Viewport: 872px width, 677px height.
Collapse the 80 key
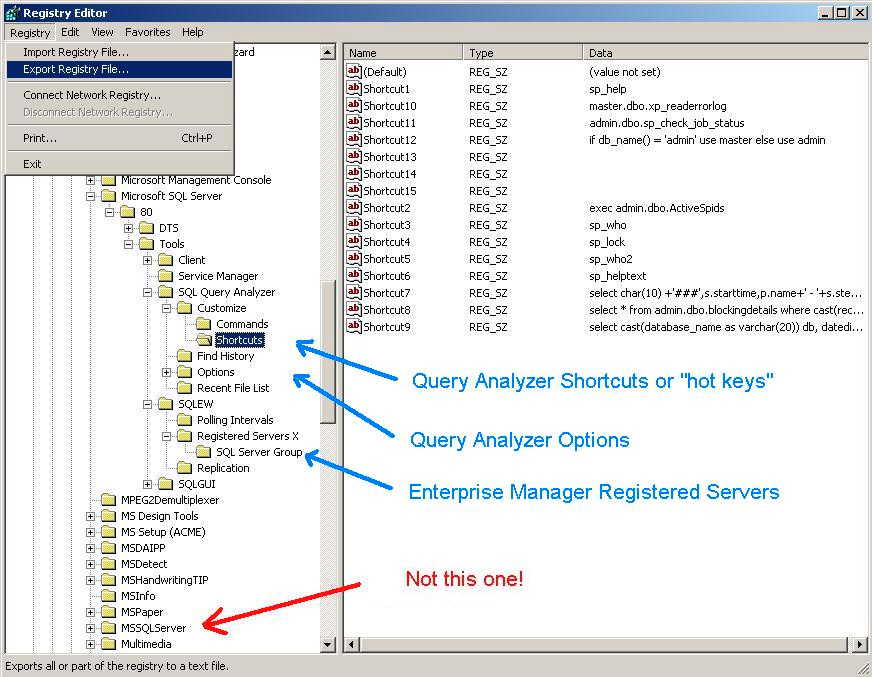pyautogui.click(x=109, y=212)
